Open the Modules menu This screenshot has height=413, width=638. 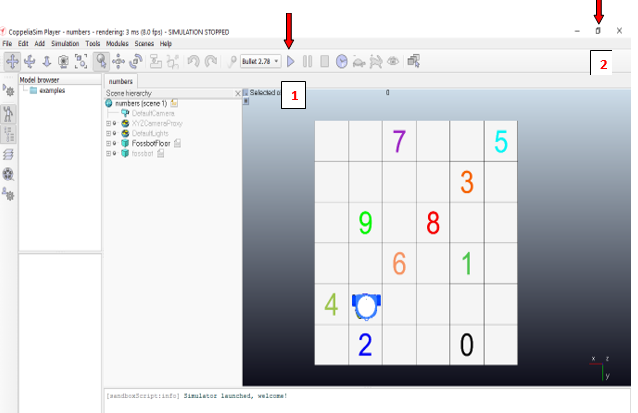coord(117,44)
